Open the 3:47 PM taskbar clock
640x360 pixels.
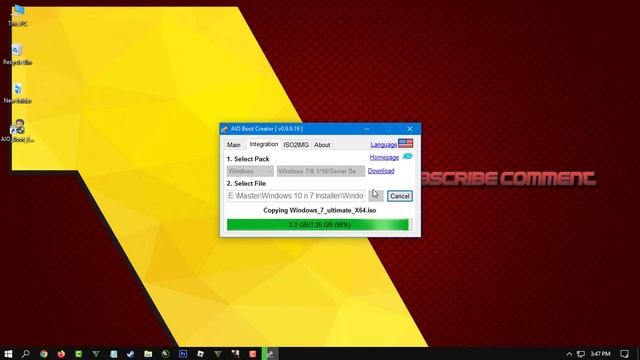[x=600, y=354]
